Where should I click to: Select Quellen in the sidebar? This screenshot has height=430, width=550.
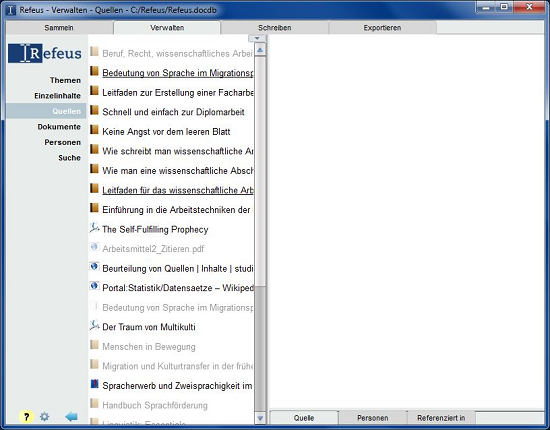pyautogui.click(x=46, y=111)
